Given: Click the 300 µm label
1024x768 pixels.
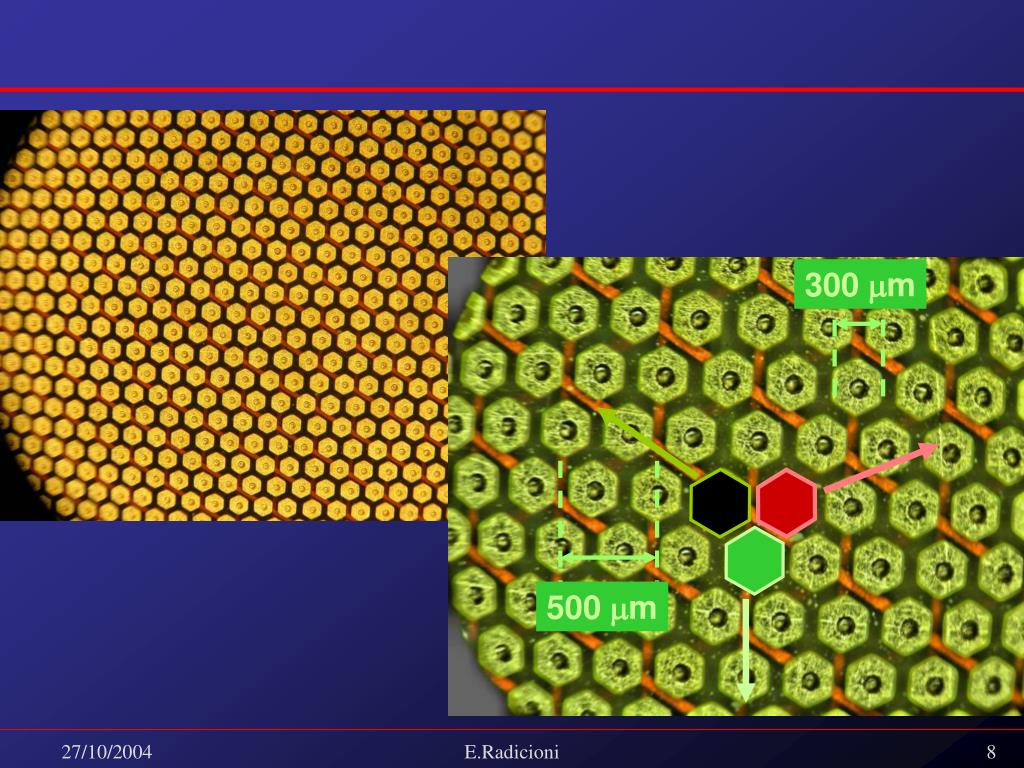Looking at the screenshot, I should 860,284.
